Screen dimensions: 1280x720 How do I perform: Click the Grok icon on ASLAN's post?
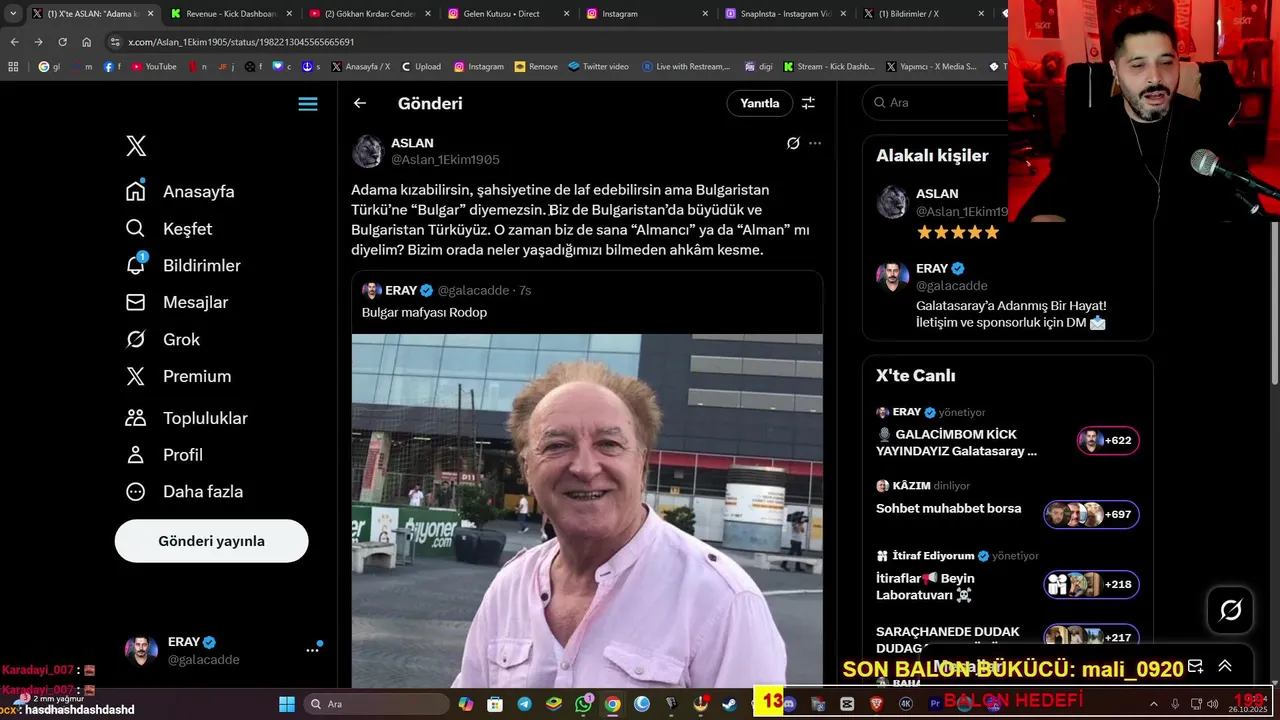coord(793,143)
